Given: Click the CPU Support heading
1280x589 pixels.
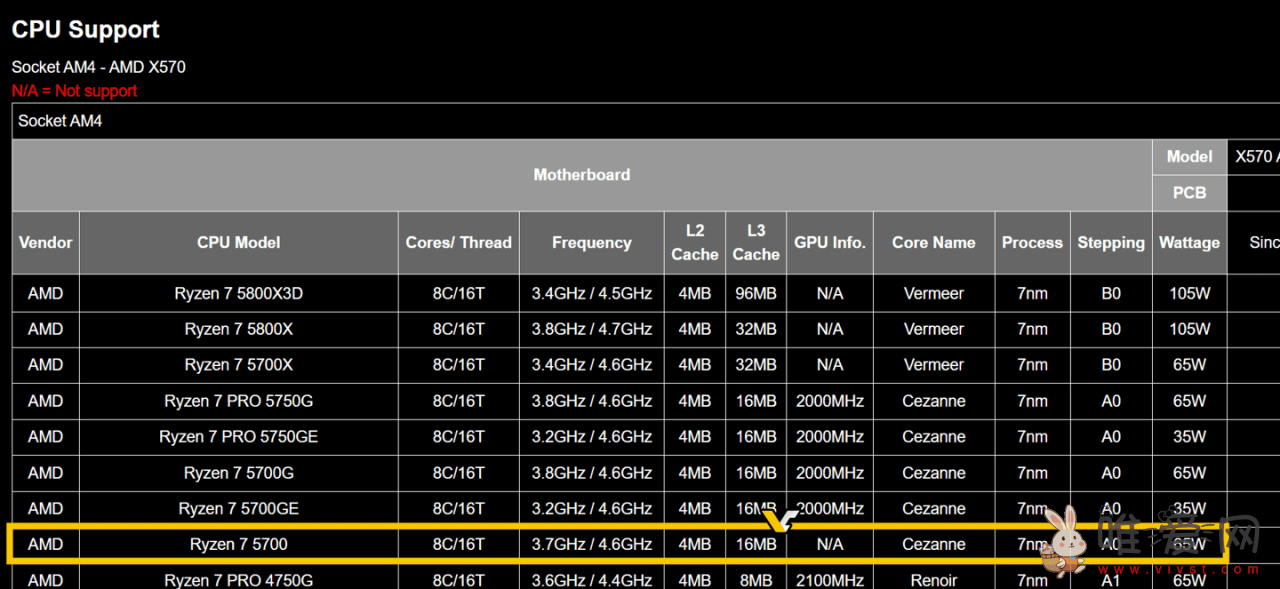Looking at the screenshot, I should click(86, 30).
